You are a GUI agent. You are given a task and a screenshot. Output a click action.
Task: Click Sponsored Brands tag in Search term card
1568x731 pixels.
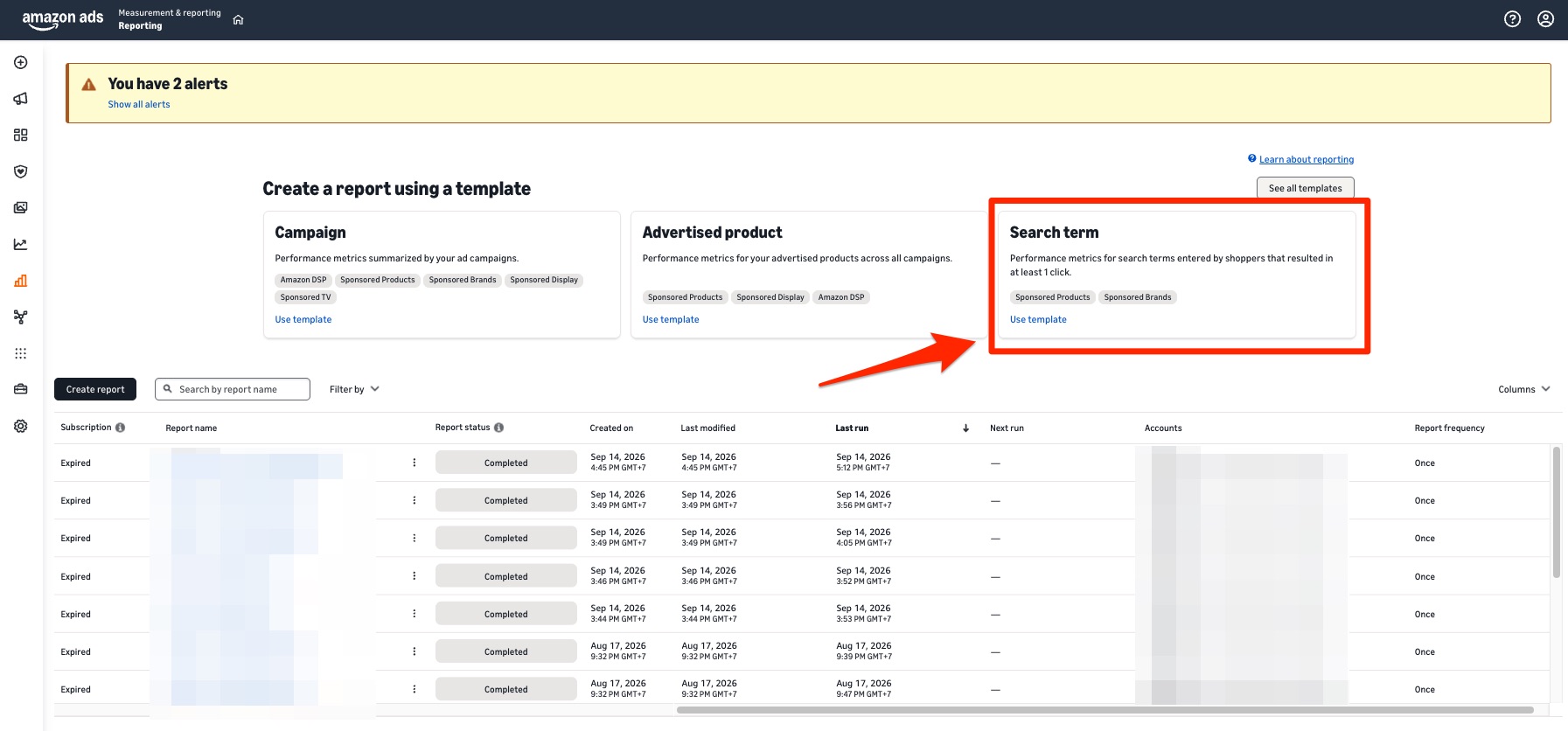(x=1137, y=297)
